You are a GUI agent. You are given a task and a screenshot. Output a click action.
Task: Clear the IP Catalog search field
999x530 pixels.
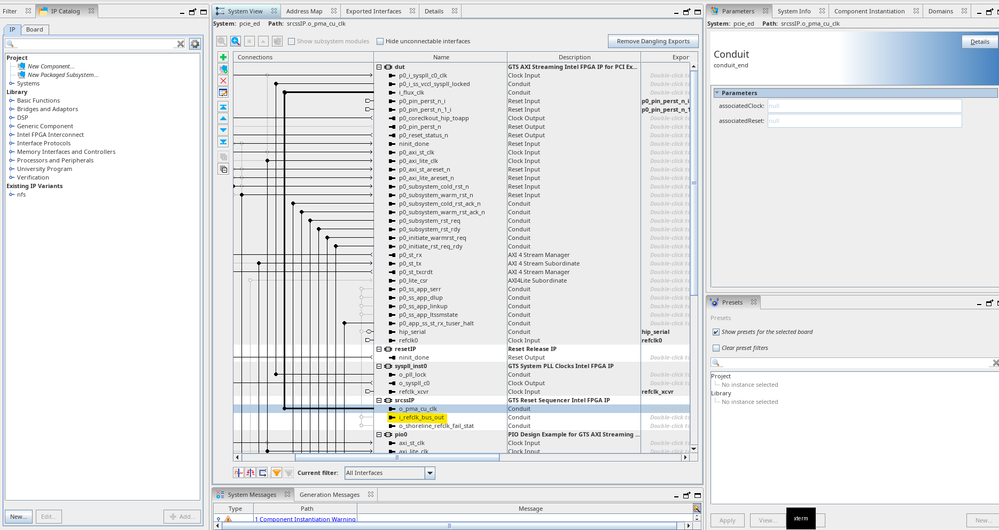(181, 44)
